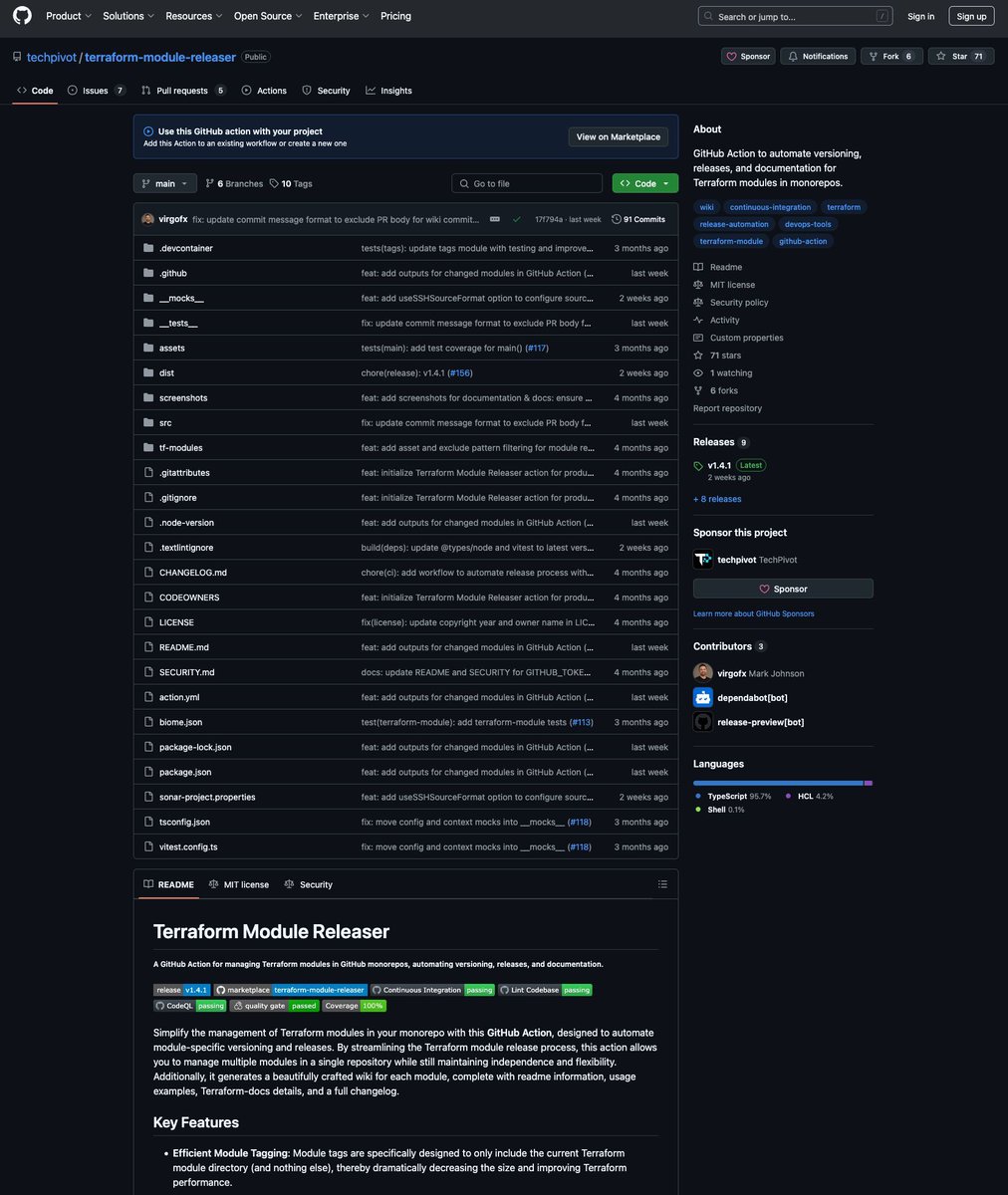
Task: Switch to the README Security tab
Action: [x=309, y=884]
